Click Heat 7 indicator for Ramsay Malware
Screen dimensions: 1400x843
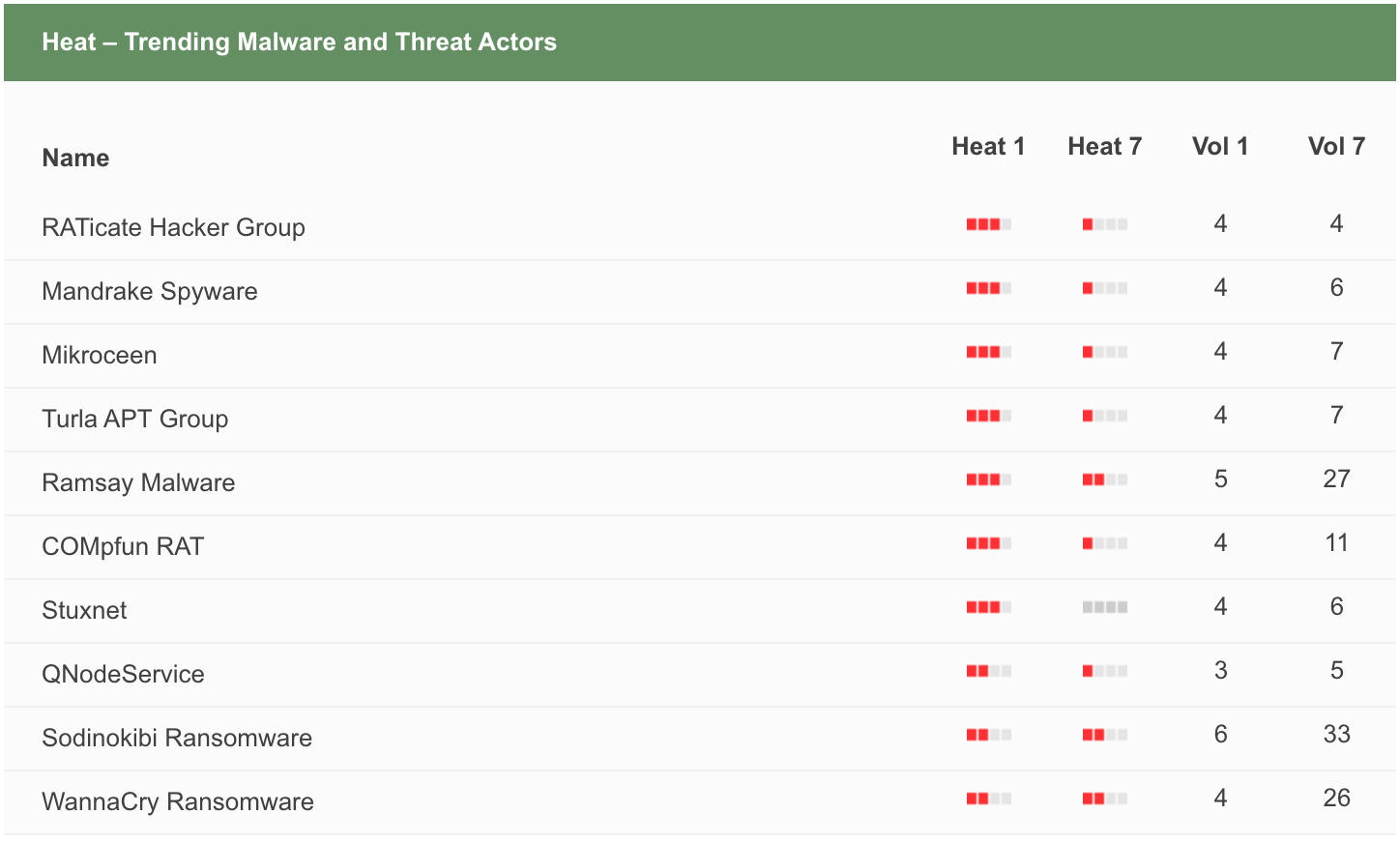coord(1105,480)
